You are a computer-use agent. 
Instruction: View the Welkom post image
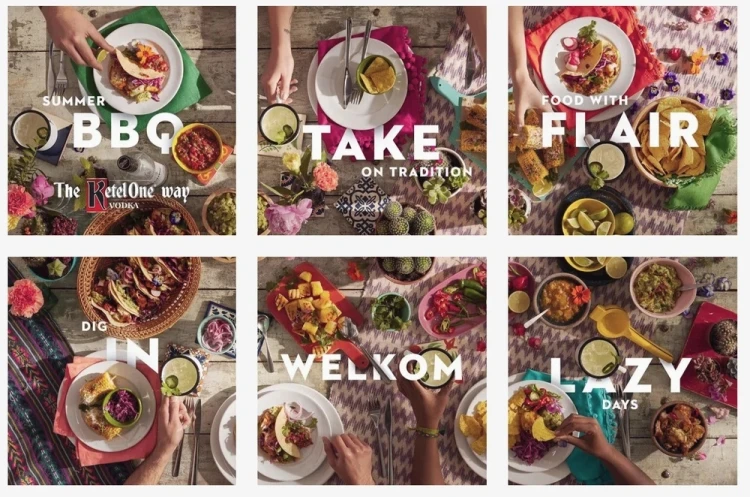(x=372, y=371)
